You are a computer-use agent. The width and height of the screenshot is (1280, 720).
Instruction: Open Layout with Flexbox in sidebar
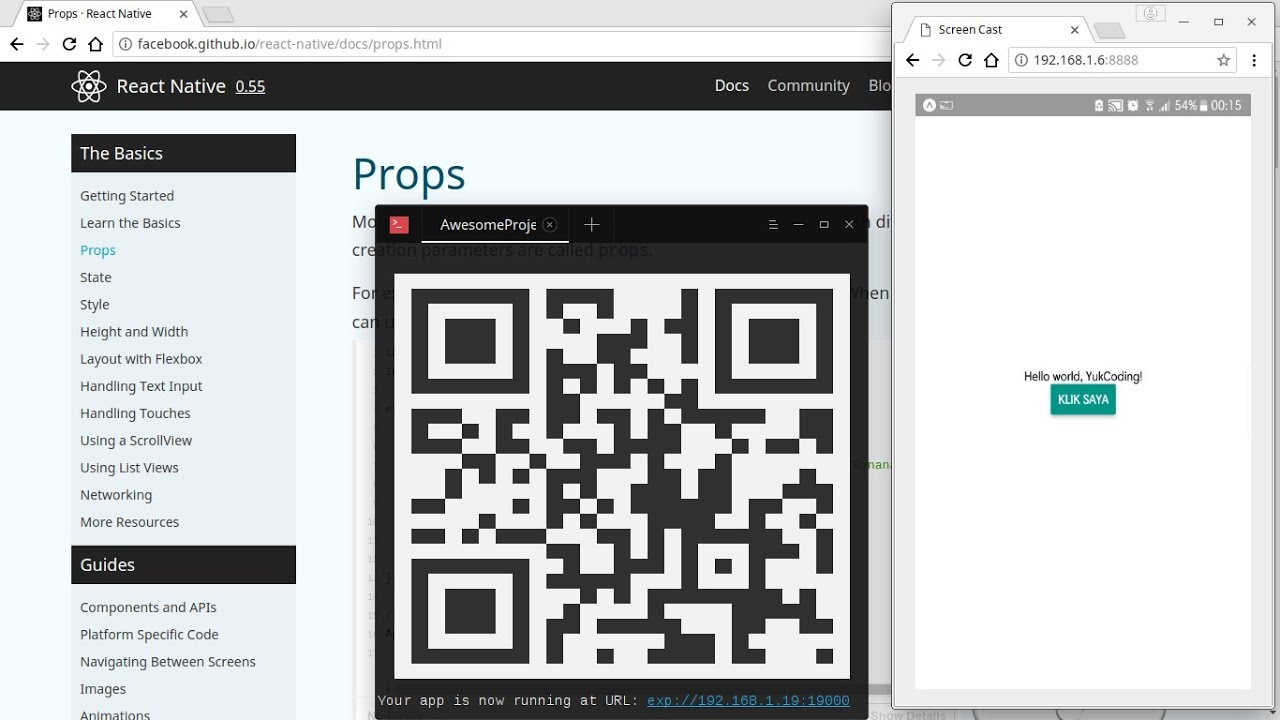(141, 359)
